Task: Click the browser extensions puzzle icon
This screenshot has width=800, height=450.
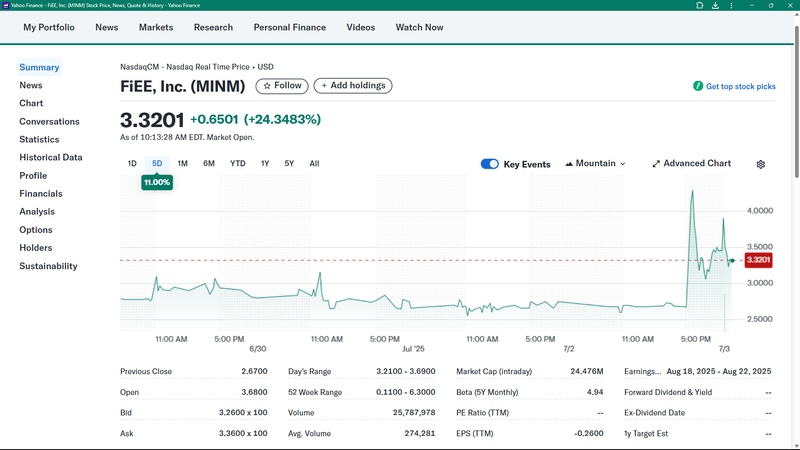Action: (x=699, y=5)
